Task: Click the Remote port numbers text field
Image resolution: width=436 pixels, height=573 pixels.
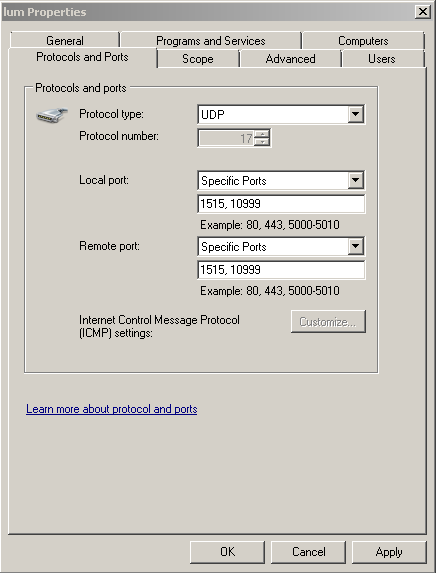Action: click(x=281, y=270)
